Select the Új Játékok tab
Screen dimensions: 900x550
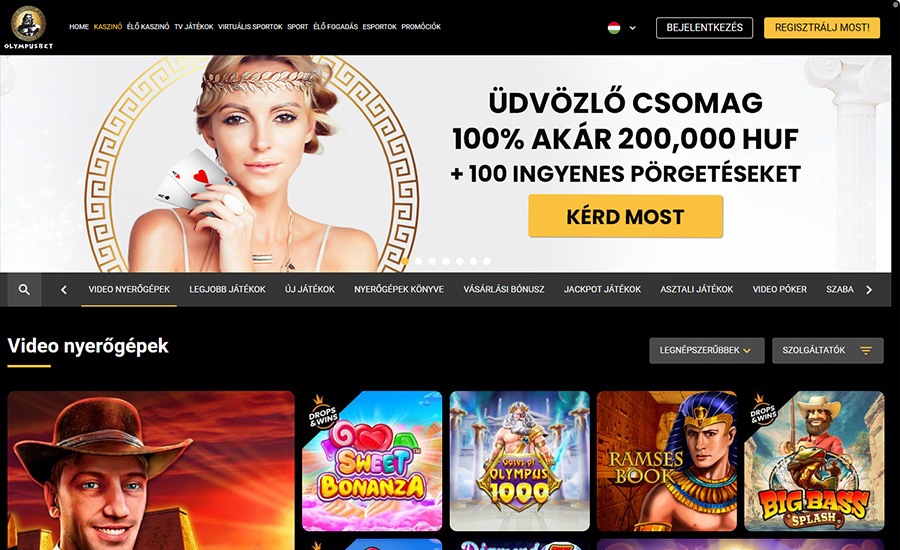click(309, 289)
